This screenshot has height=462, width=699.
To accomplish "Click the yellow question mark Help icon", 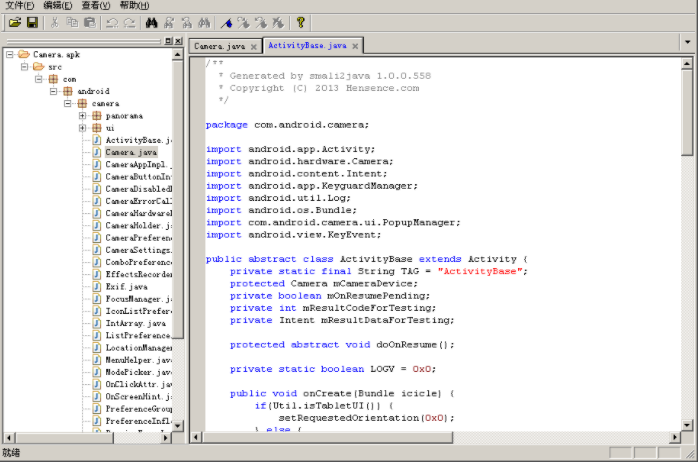I will click(x=300, y=22).
